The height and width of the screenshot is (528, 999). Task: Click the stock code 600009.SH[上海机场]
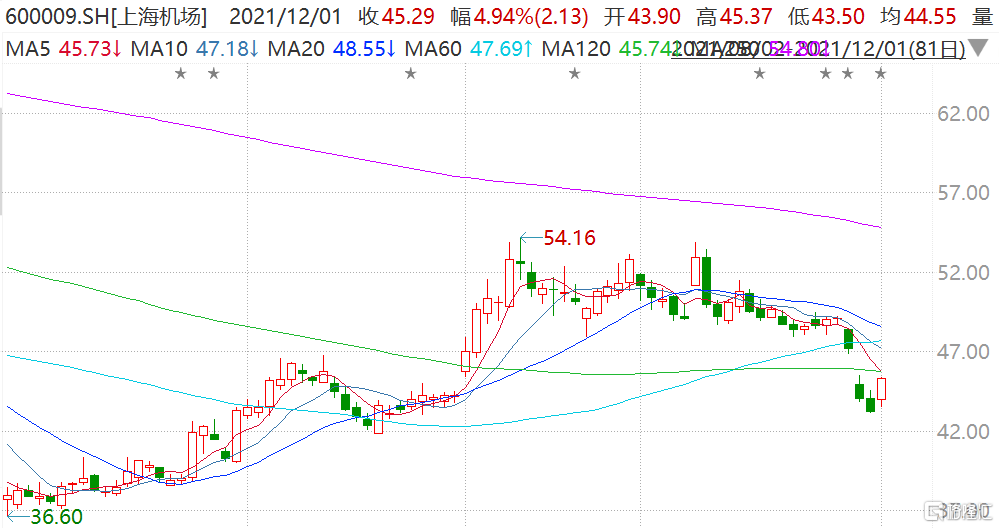tap(106, 17)
